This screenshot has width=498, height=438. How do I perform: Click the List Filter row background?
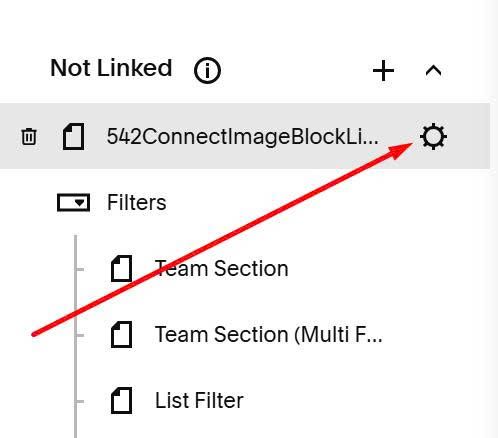pos(333,400)
